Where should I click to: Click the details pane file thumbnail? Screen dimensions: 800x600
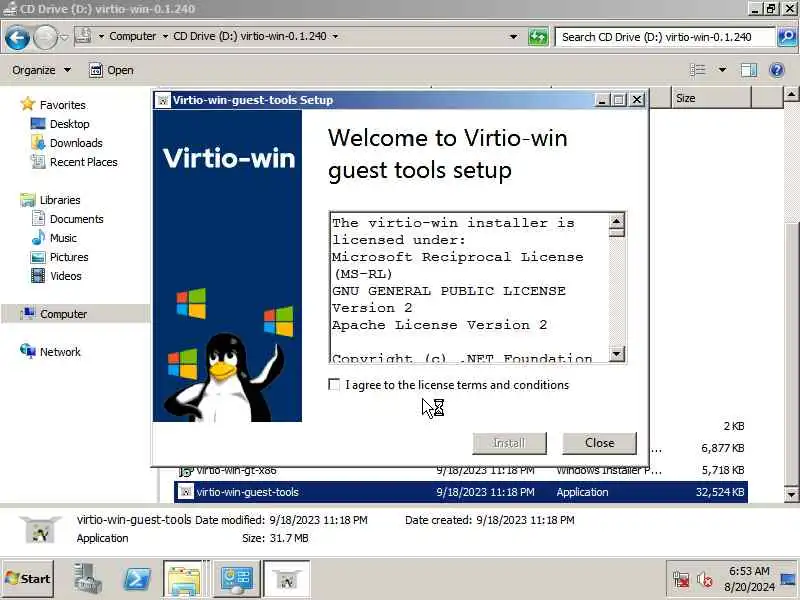click(40, 529)
